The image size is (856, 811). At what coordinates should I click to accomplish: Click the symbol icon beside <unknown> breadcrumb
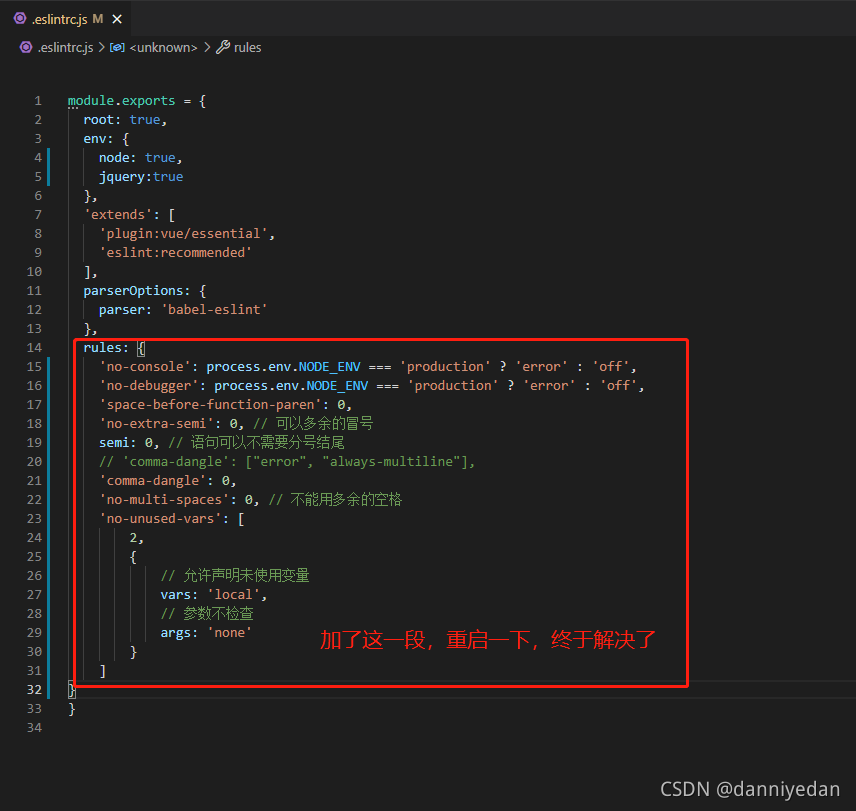click(x=117, y=47)
